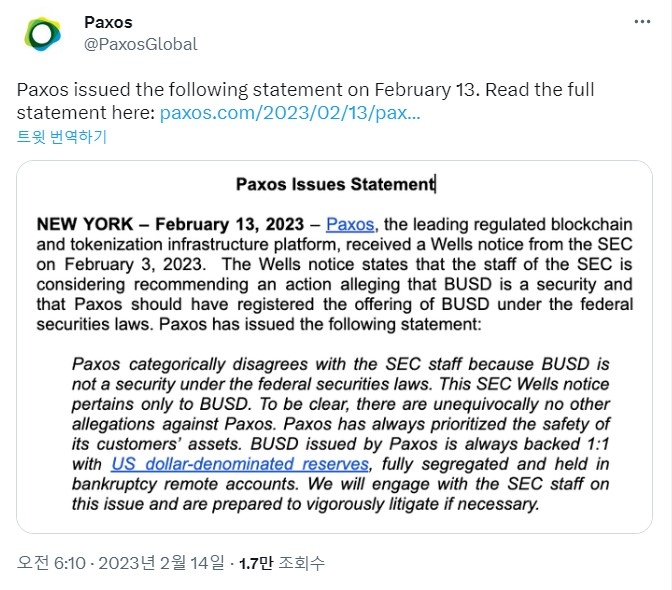672x590 pixels.
Task: Follow the US dollar-denominated reserves link
Action: point(240,464)
